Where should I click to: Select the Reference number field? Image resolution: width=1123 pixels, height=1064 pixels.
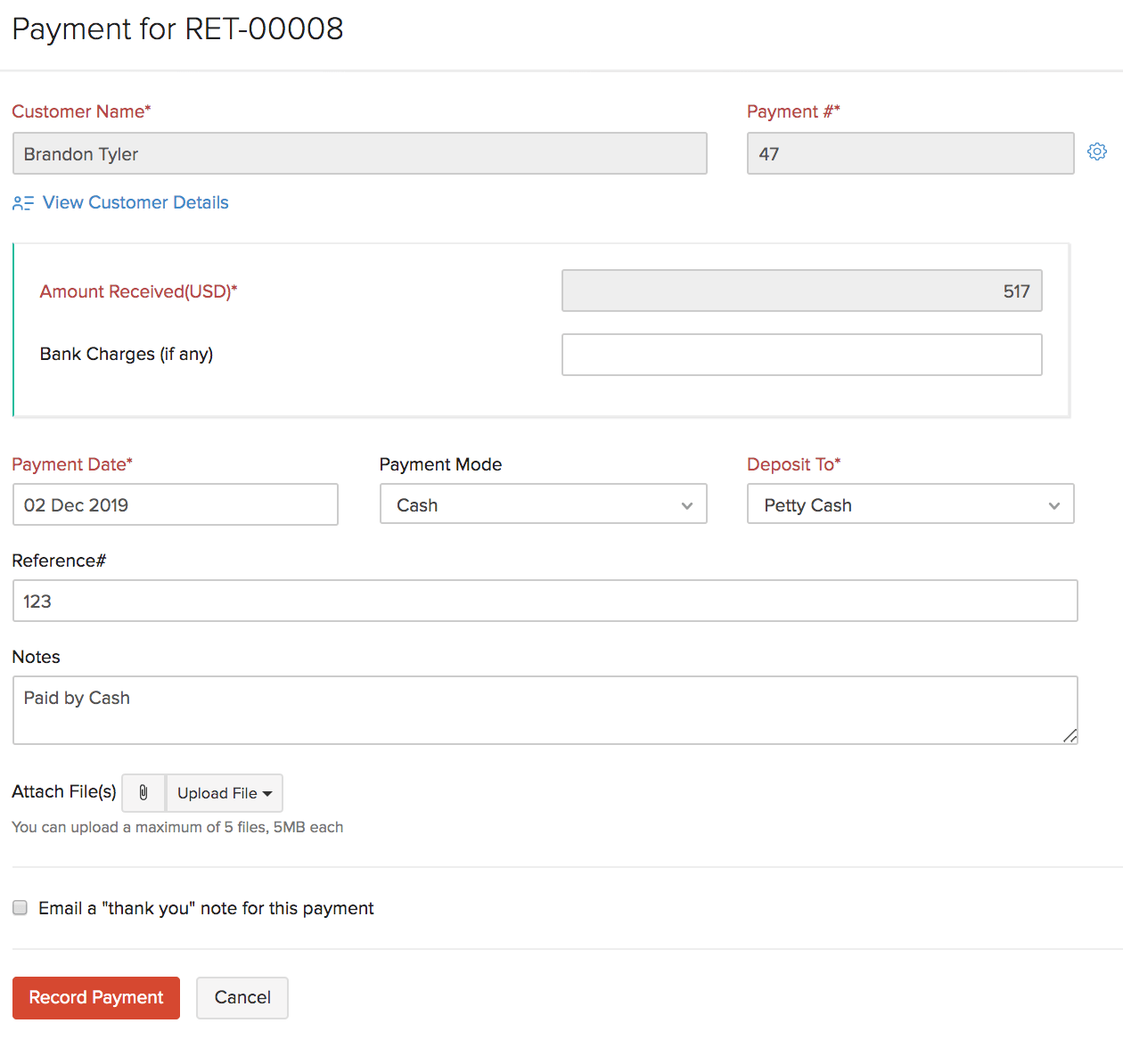pos(544,601)
